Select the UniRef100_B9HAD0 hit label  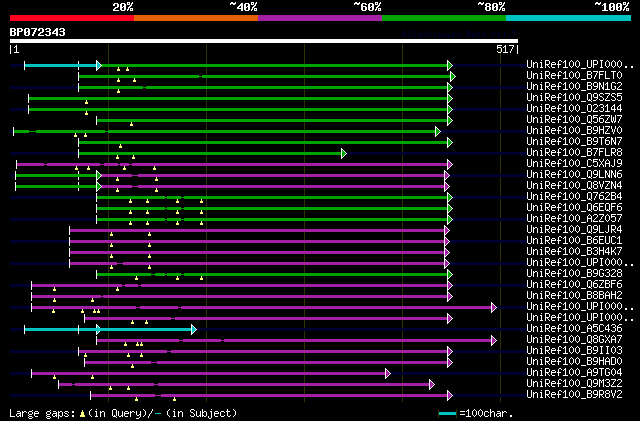(574, 362)
